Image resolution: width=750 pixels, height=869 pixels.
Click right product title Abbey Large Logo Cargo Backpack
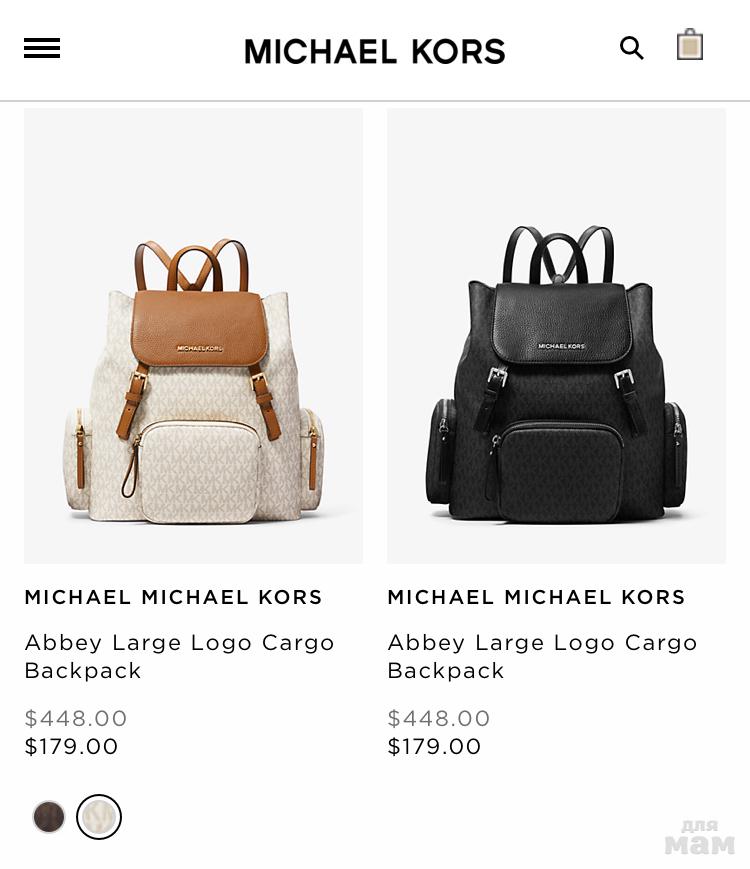[542, 657]
